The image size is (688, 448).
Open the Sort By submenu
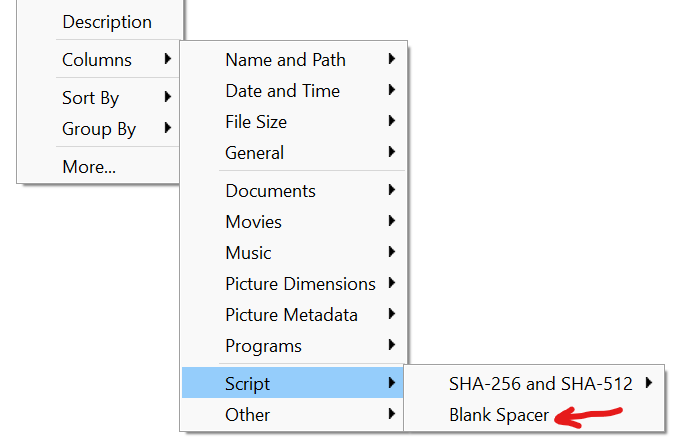click(100, 97)
